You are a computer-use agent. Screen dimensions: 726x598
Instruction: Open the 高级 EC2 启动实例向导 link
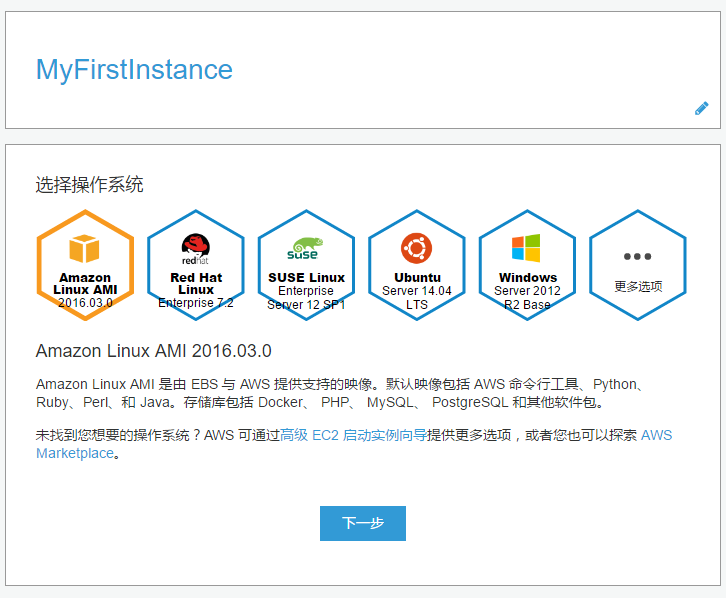pos(353,435)
